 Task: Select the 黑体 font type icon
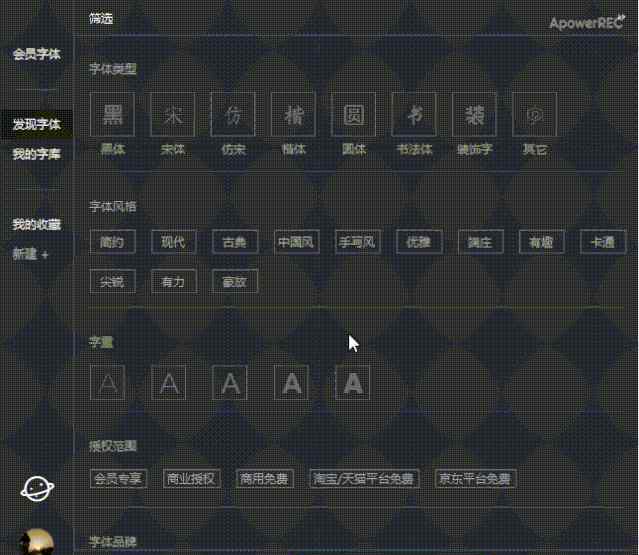click(x=112, y=115)
